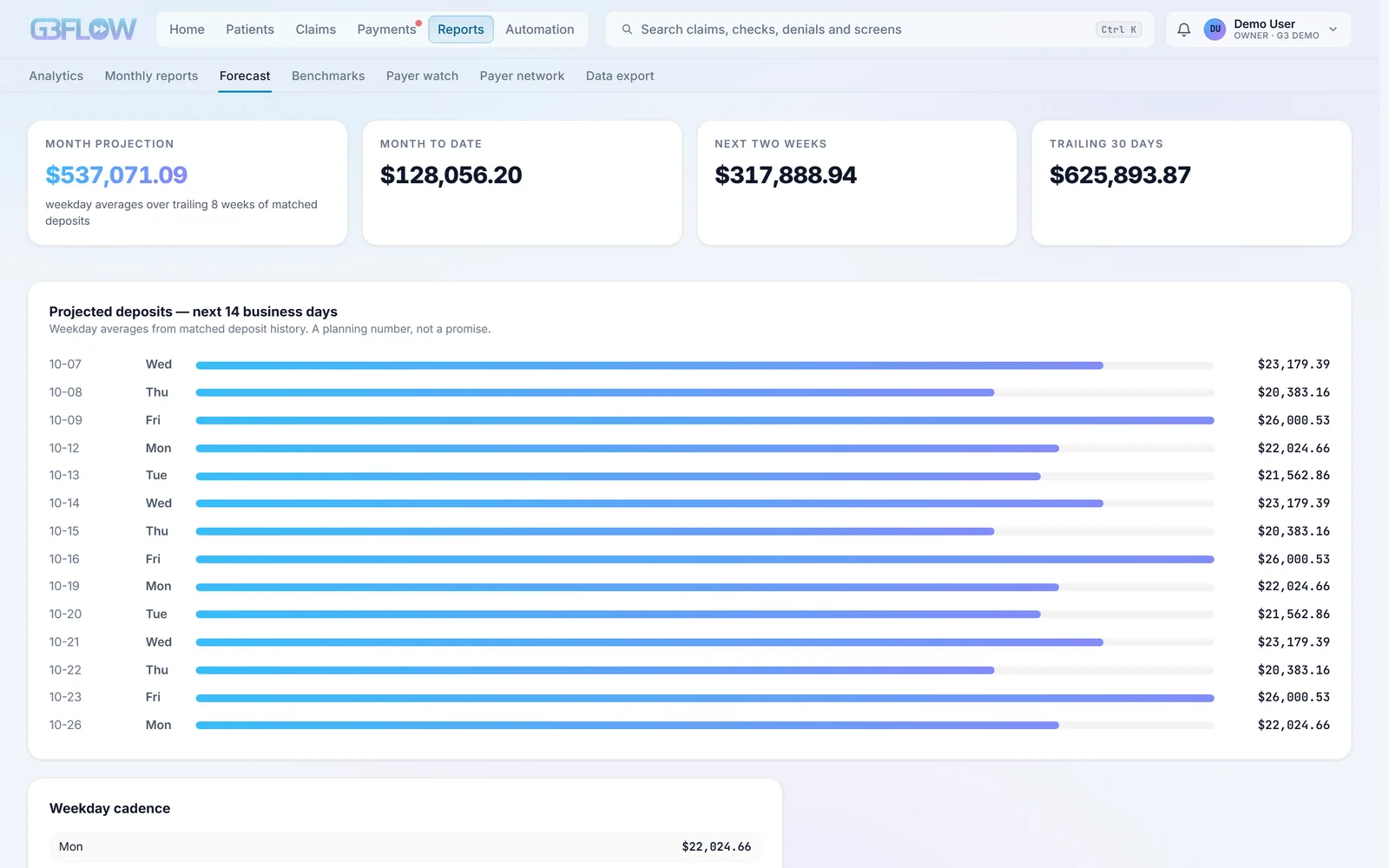The height and width of the screenshot is (868, 1389).
Task: Open the Automation section
Action: pyautogui.click(x=539, y=30)
